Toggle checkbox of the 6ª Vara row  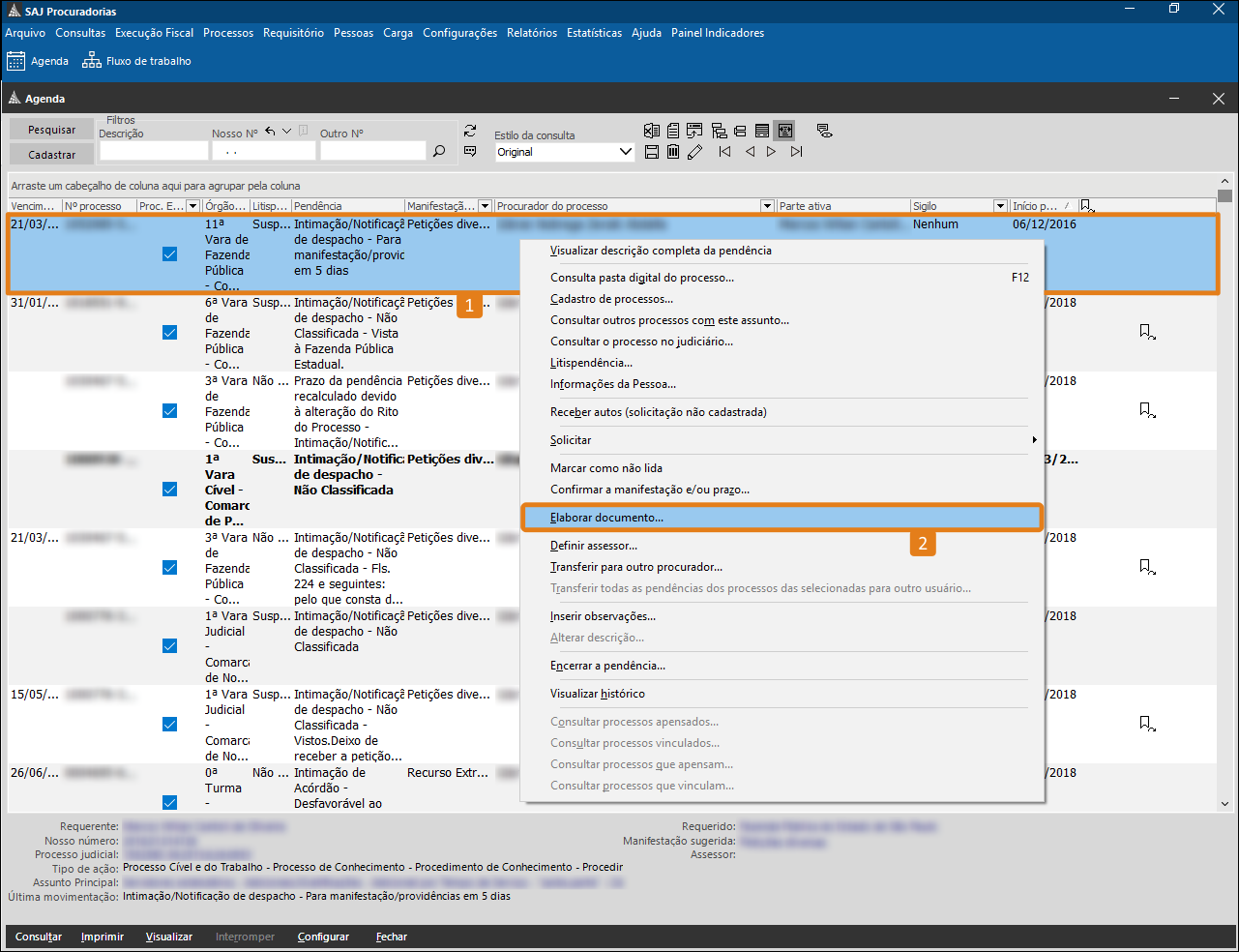click(x=170, y=333)
